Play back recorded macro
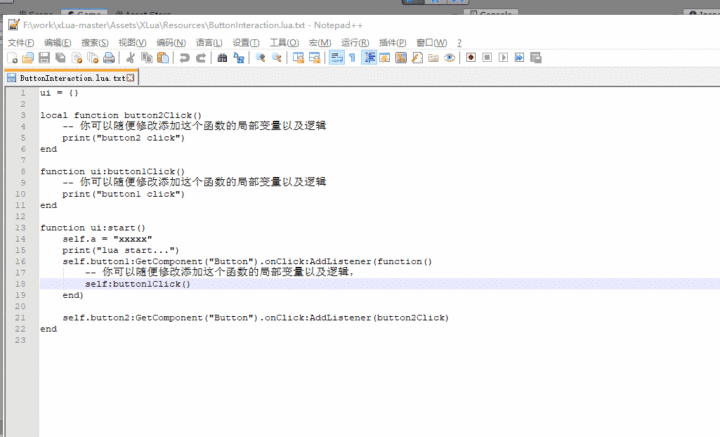This screenshot has width=720, height=437. point(503,58)
